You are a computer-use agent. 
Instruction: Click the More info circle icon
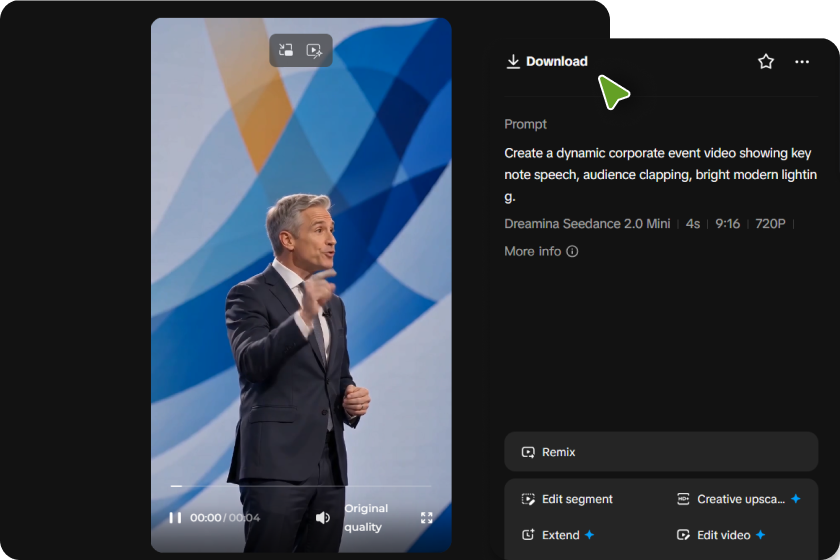click(x=572, y=251)
